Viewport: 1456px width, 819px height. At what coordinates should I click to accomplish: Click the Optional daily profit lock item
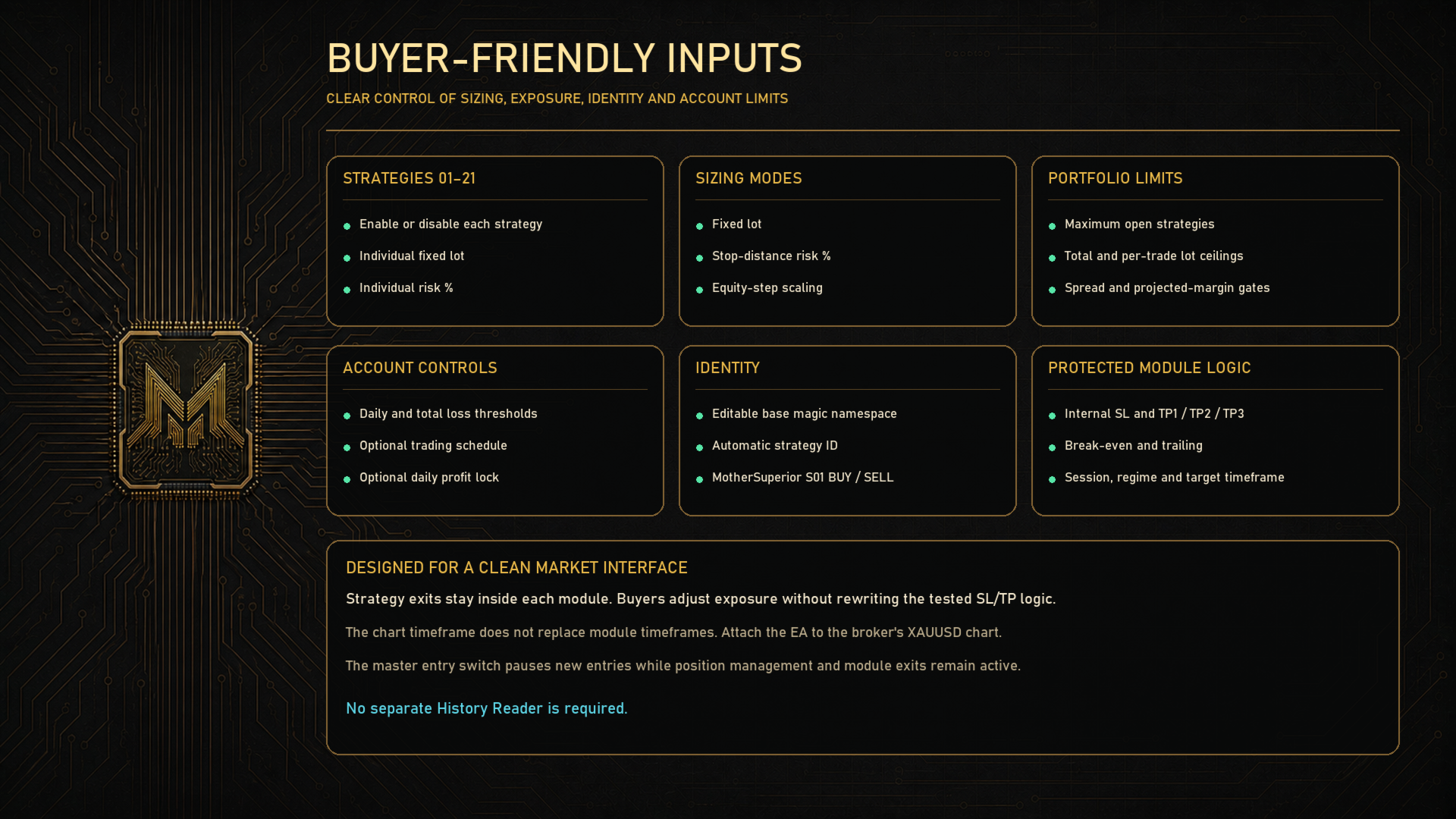pyautogui.click(x=429, y=477)
